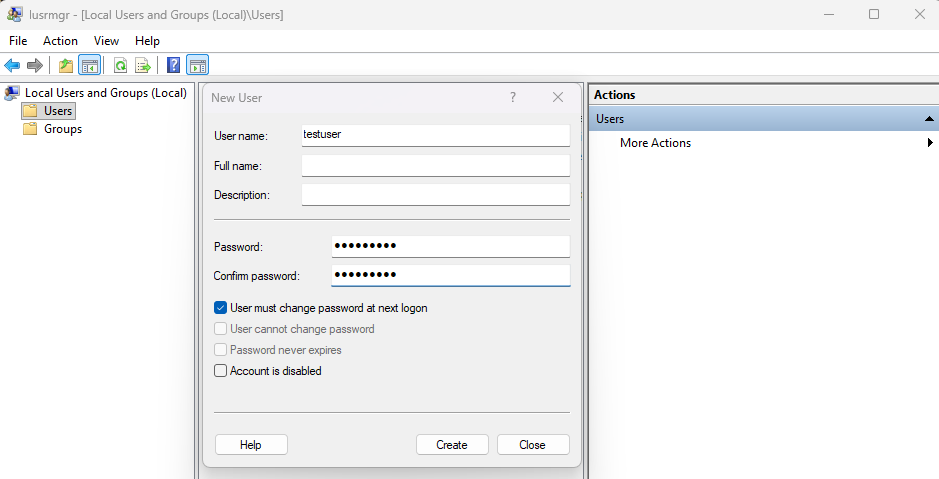
Task: Check Account is disabled box
Action: pyautogui.click(x=220, y=371)
